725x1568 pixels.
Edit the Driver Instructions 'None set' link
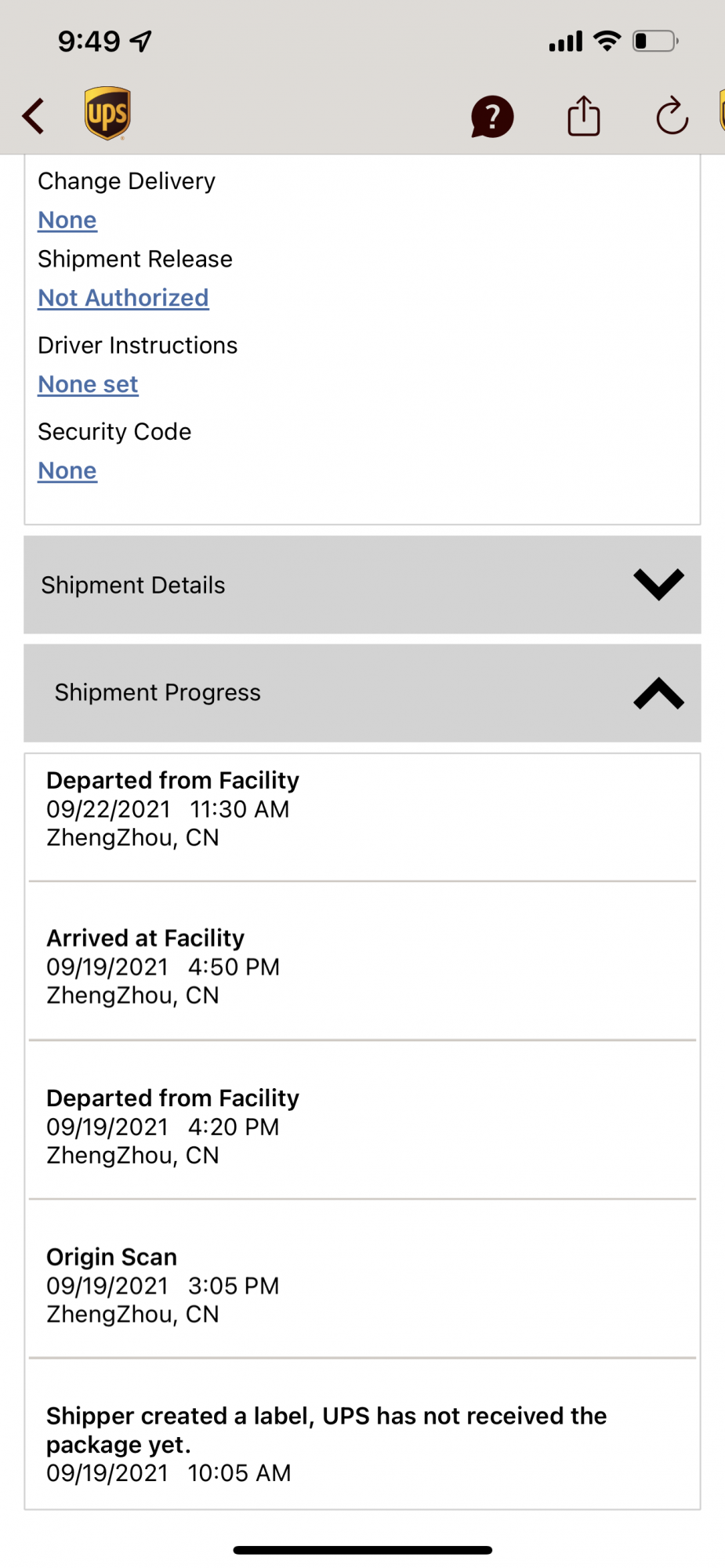pyautogui.click(x=88, y=384)
